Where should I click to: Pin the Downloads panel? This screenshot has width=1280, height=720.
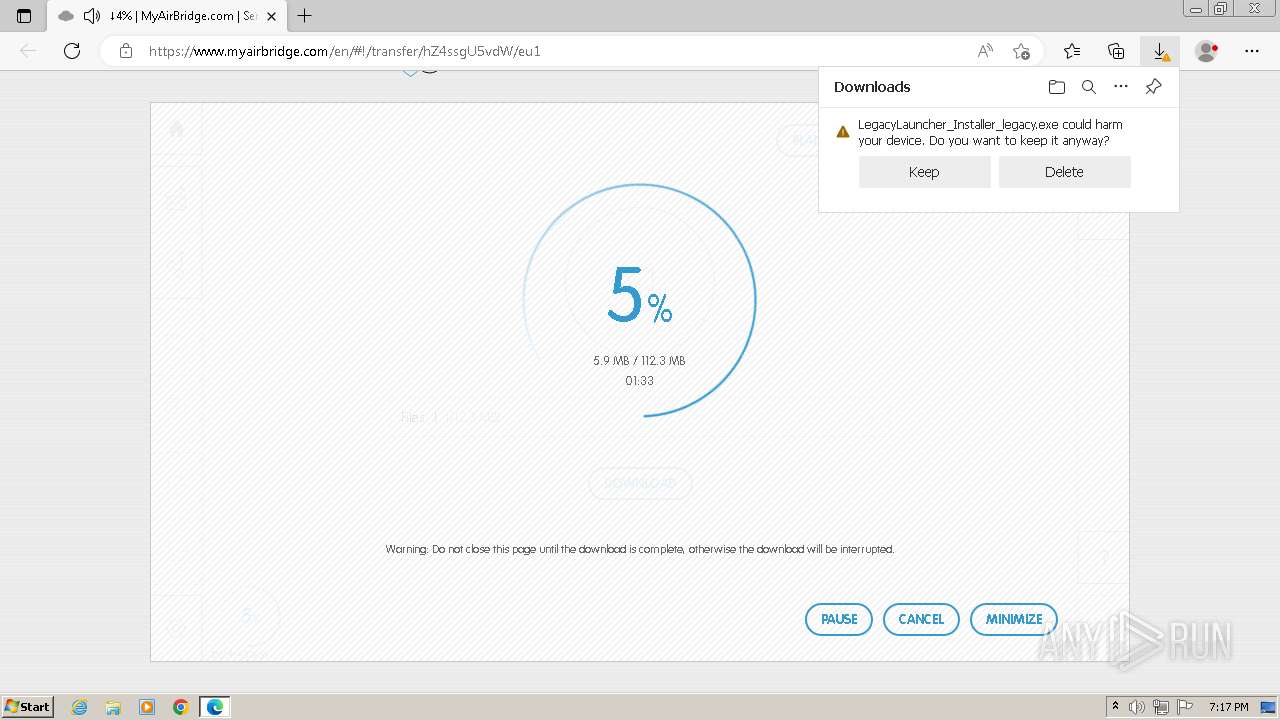[1153, 87]
